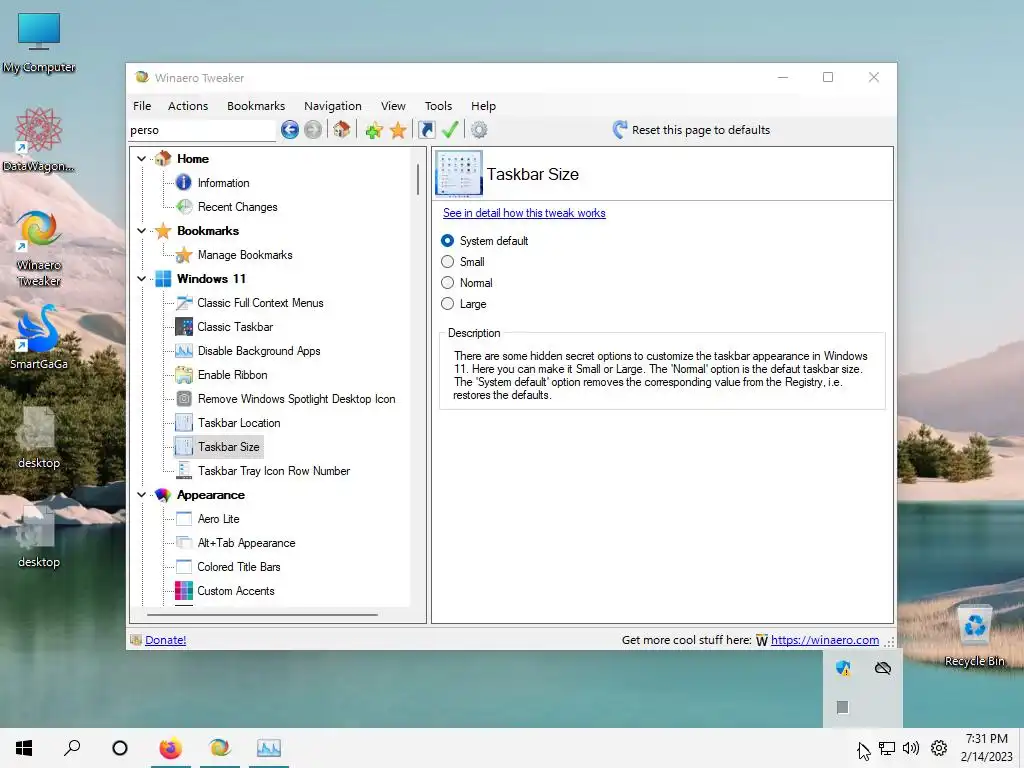The image size is (1024, 768).
Task: Collapse the Bookmarks tree node
Action: (x=141, y=231)
